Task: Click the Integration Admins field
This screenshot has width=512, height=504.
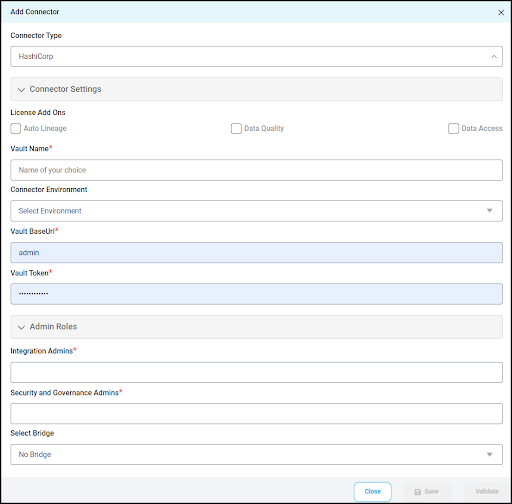Action: point(256,372)
